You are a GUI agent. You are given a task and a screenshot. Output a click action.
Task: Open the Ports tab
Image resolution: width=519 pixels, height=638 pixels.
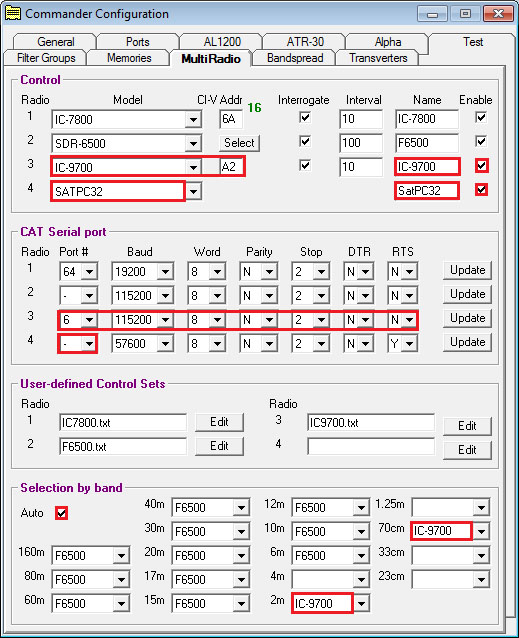pyautogui.click(x=137, y=42)
